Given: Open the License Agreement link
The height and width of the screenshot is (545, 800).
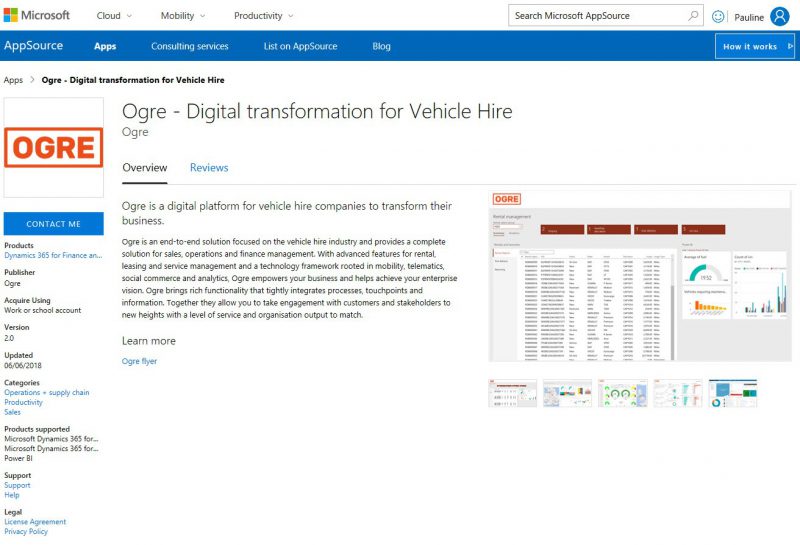Looking at the screenshot, I should point(35,522).
